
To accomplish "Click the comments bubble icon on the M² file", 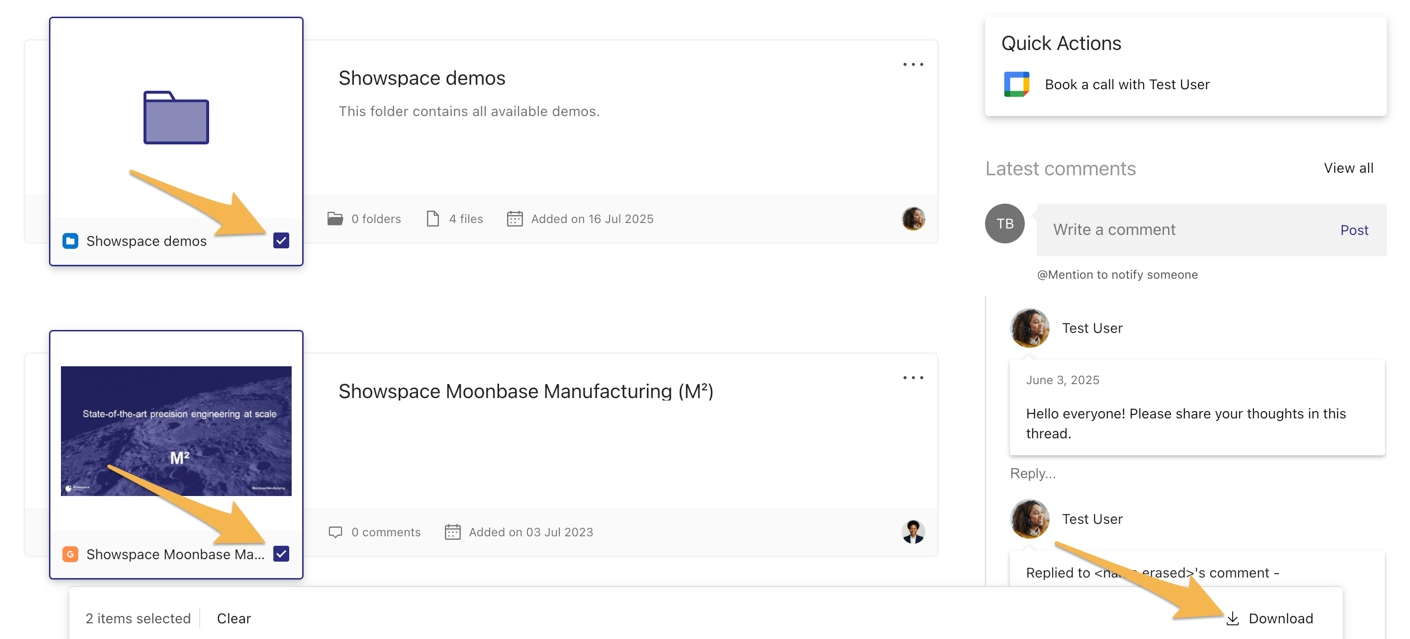I will coord(336,531).
